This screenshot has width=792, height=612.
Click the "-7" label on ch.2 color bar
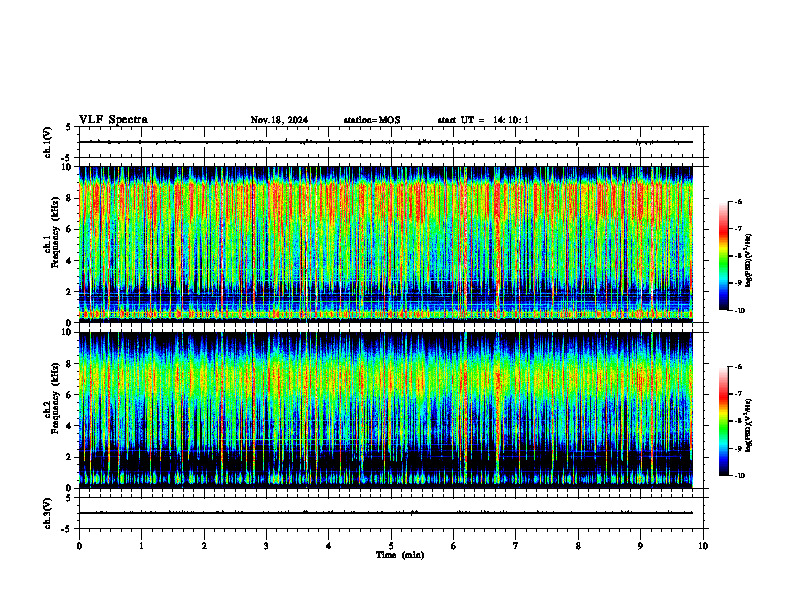coord(738,394)
